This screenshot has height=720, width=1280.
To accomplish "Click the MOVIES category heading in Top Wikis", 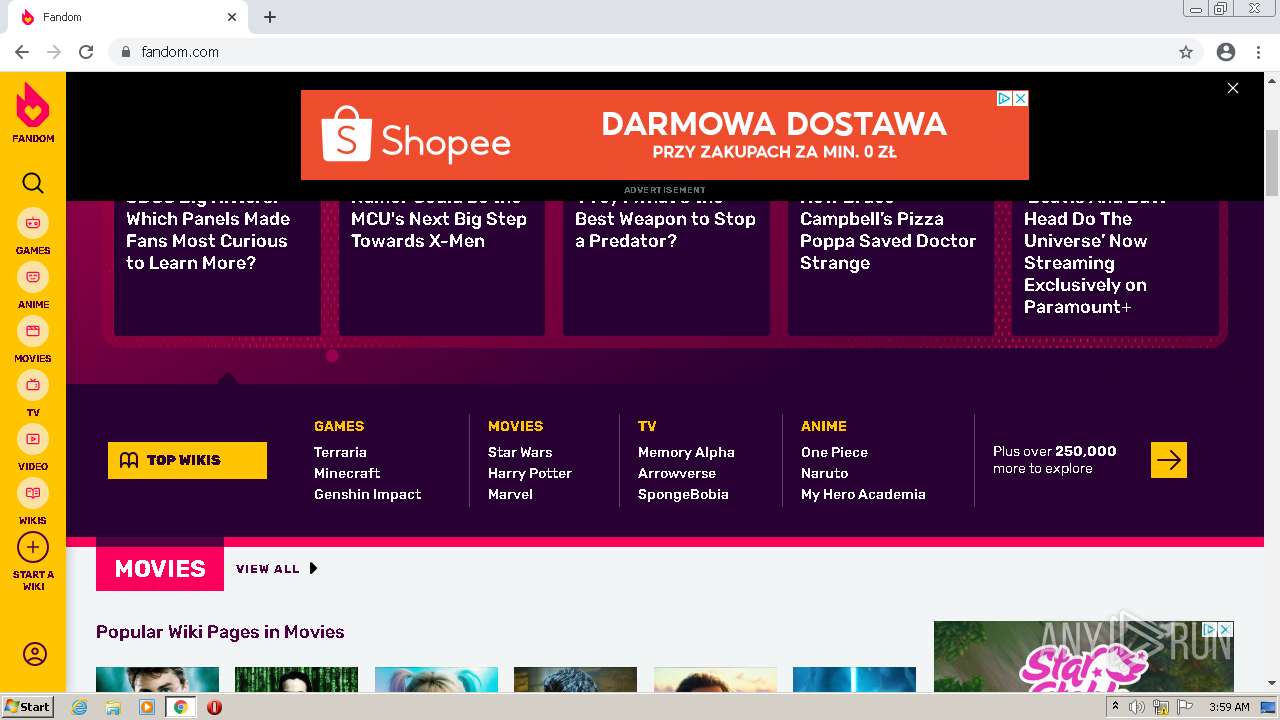I will click(x=515, y=426).
